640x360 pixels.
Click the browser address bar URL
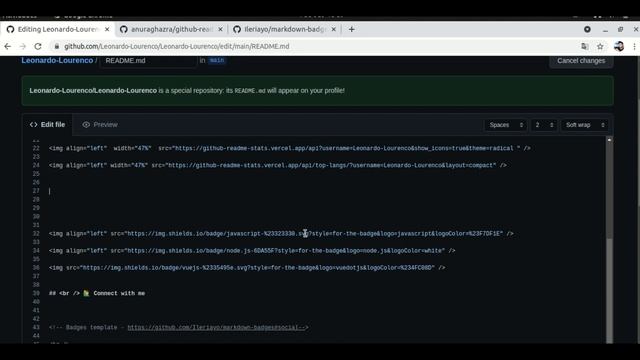[177, 47]
